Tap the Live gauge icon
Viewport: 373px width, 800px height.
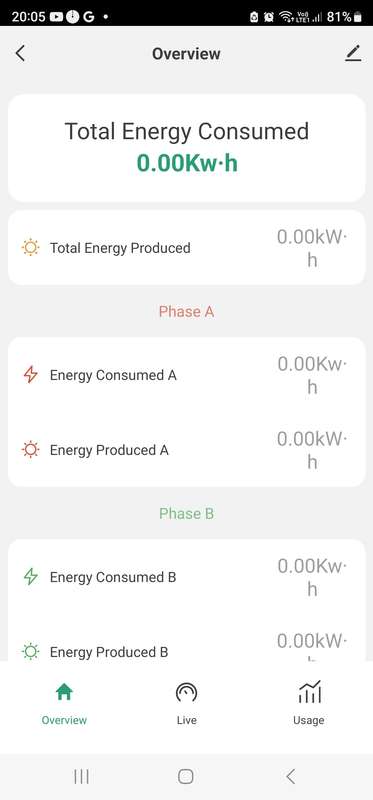(x=186, y=693)
